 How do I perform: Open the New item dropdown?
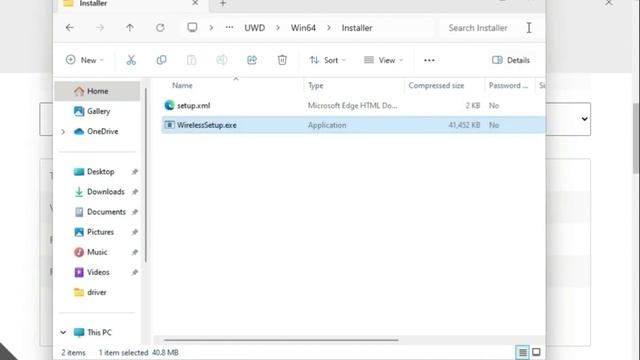tap(85, 60)
